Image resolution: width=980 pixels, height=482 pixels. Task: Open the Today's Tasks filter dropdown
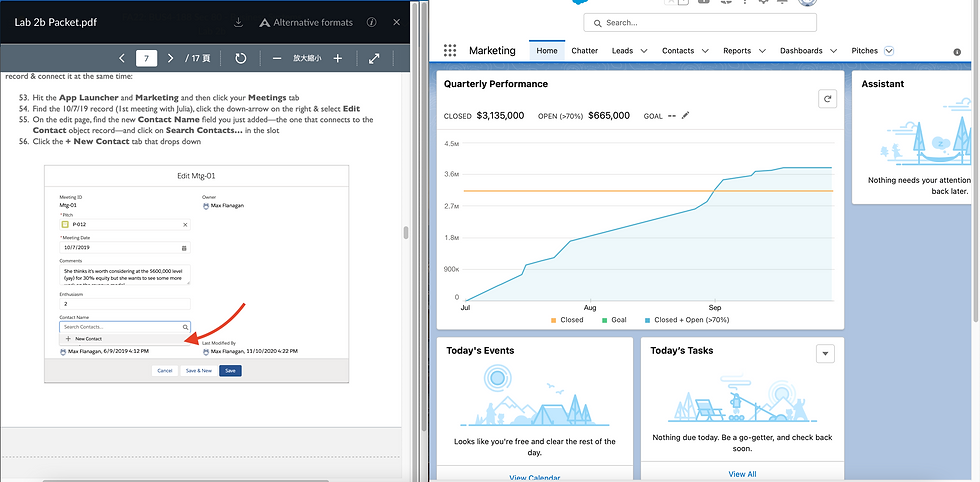tap(826, 354)
